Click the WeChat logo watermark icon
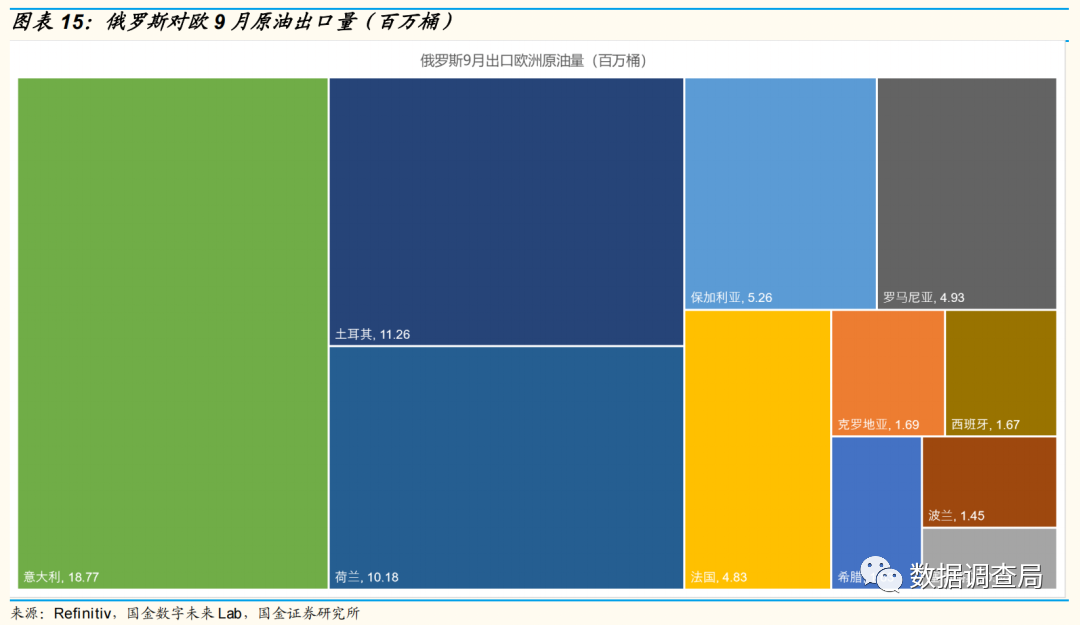This screenshot has height=625, width=1080. pos(882,575)
